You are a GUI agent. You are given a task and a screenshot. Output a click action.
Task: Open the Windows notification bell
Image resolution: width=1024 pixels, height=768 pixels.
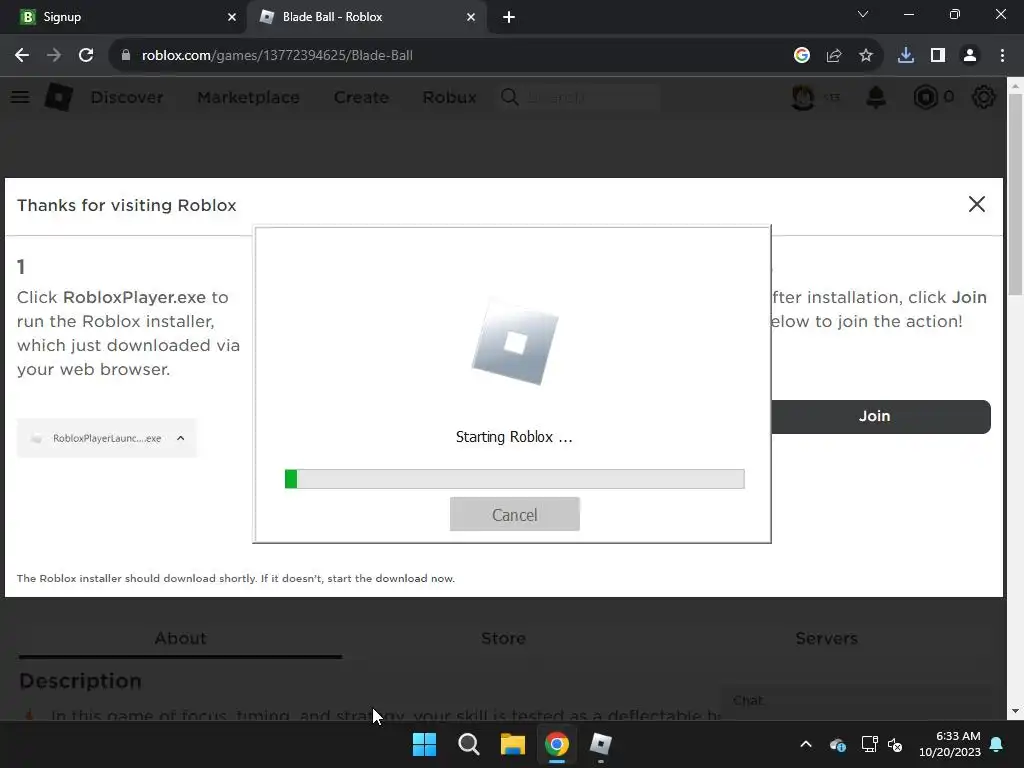[x=997, y=744]
